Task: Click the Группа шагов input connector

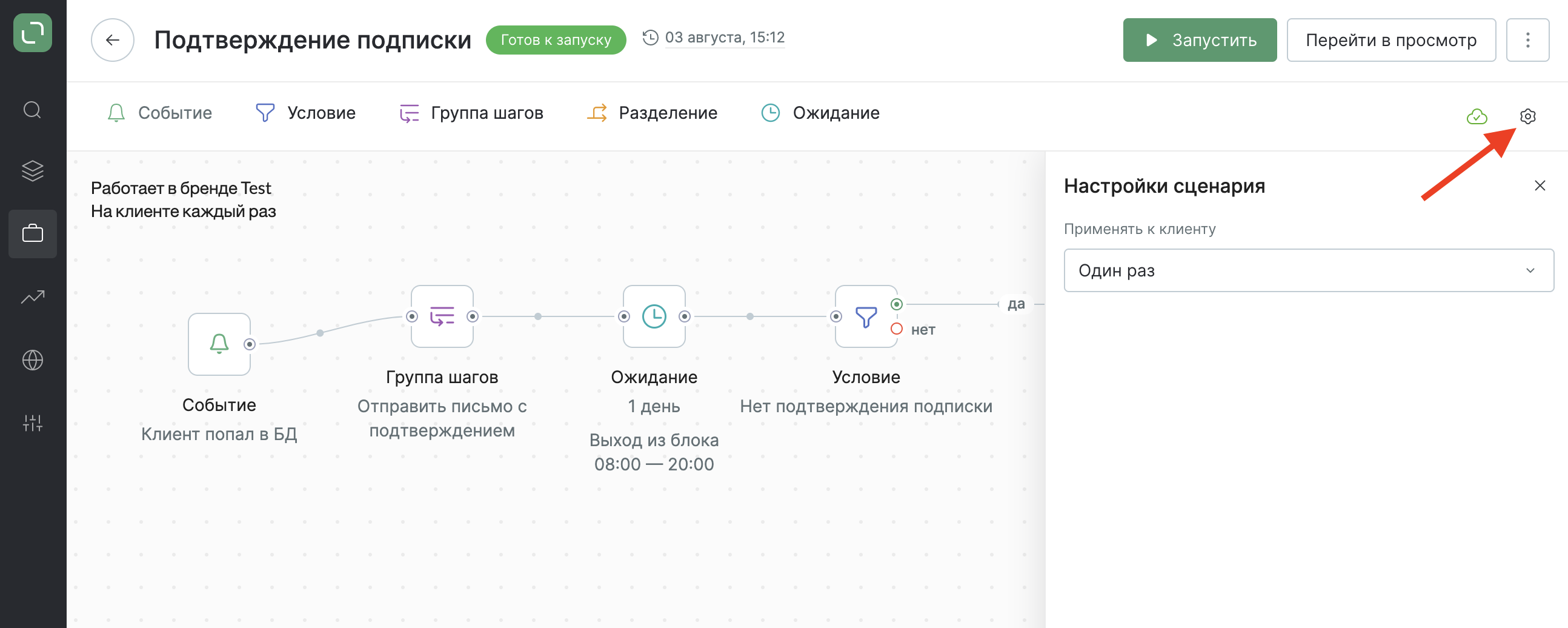Action: point(412,316)
